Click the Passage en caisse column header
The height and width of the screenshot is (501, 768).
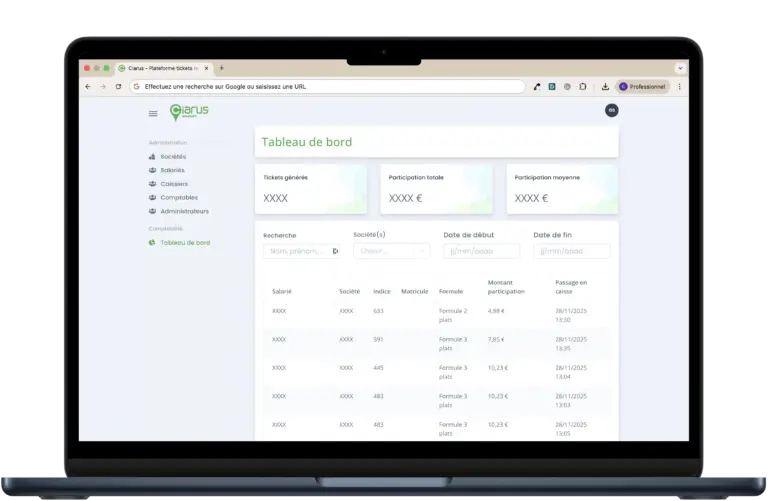point(571,287)
